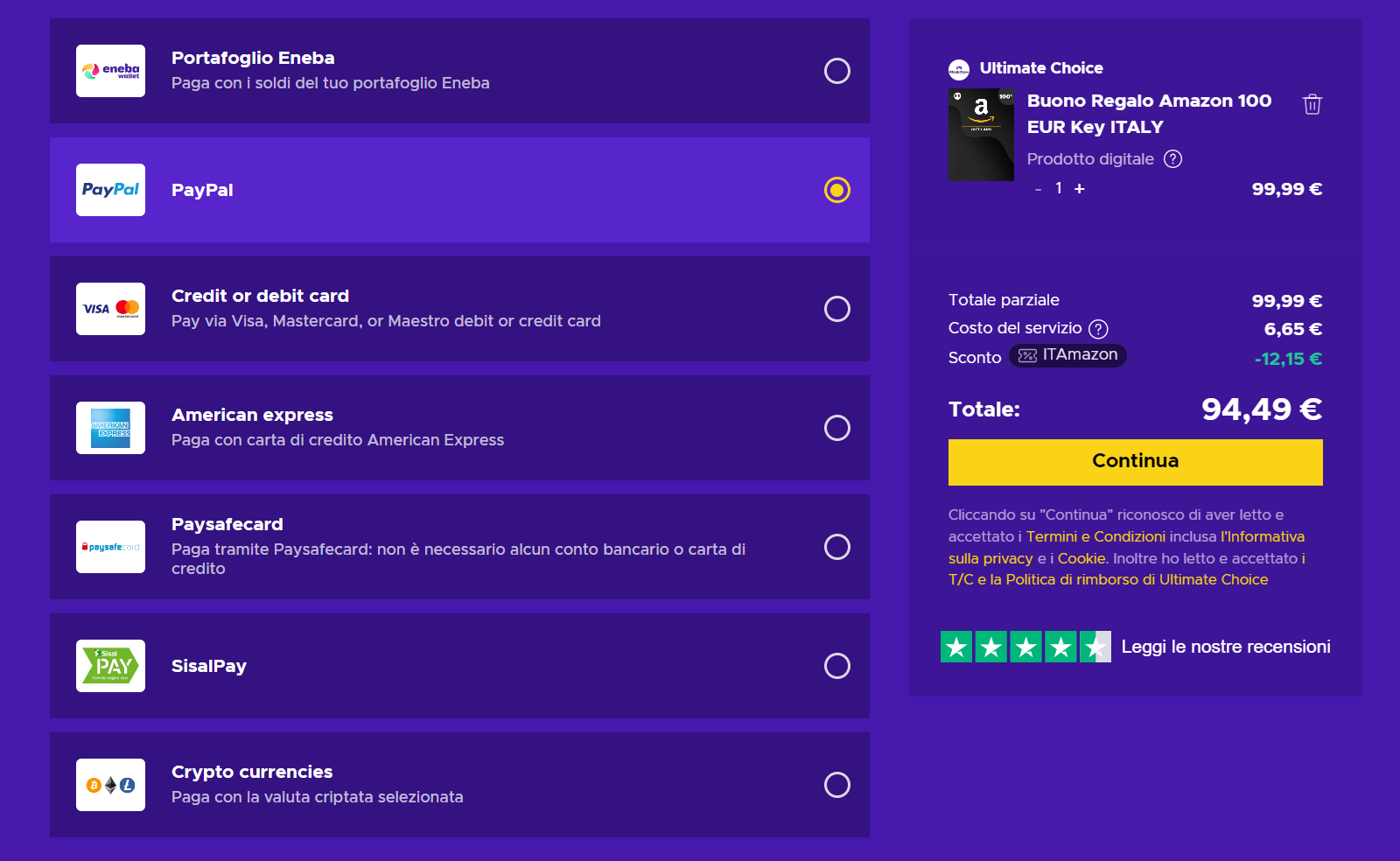Increase quantity with plus button
Viewport: 1400px width, 861px height.
[x=1080, y=189]
